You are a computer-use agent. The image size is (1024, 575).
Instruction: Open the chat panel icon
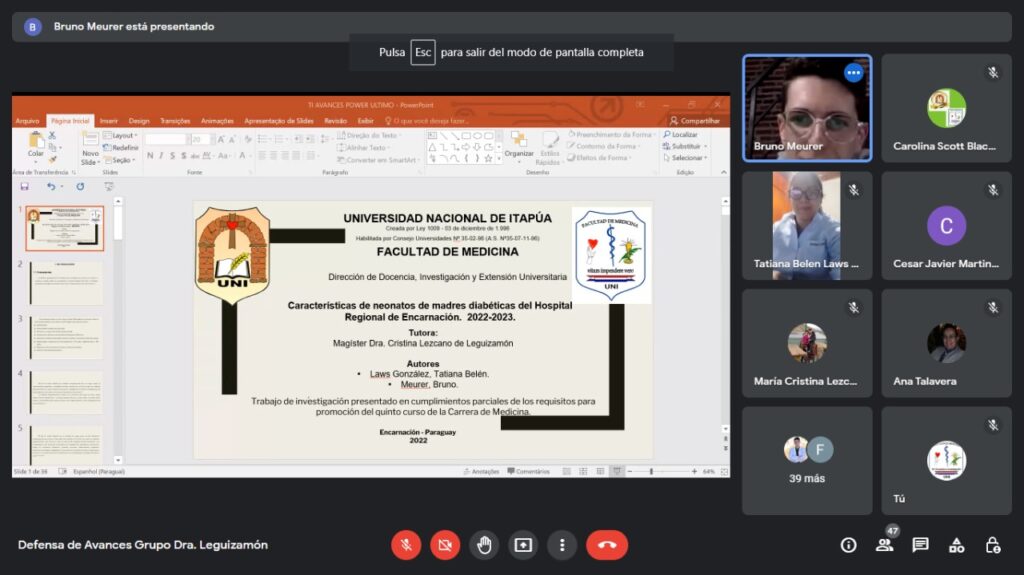[x=920, y=545]
